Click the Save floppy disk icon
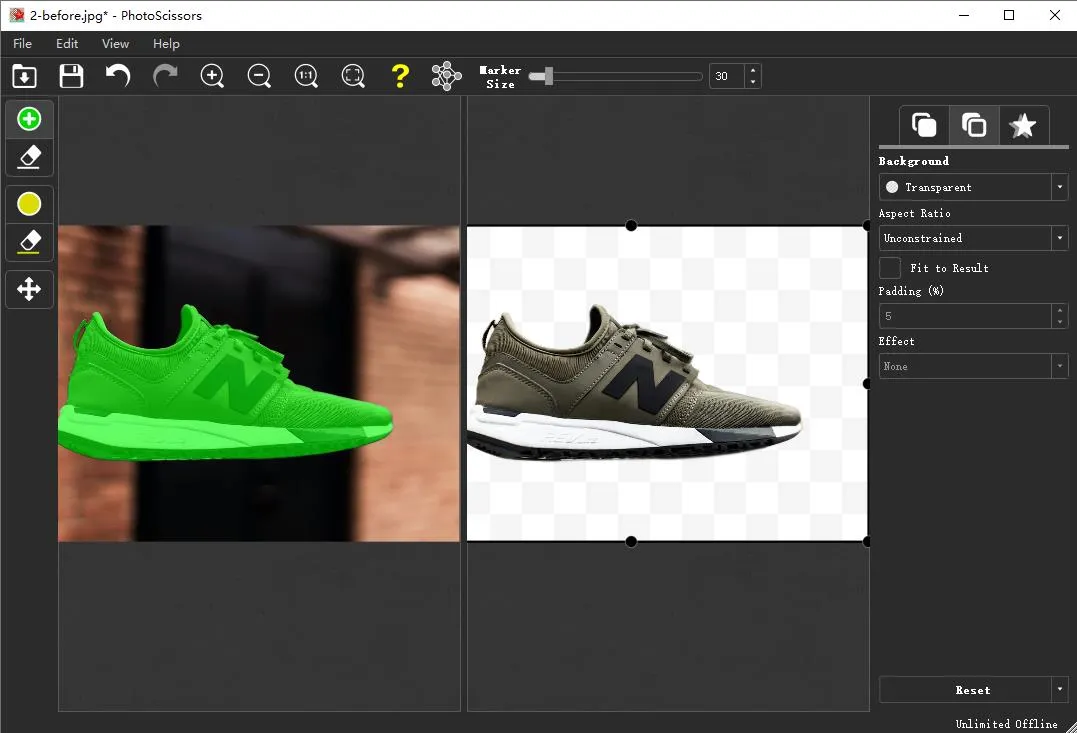Image resolution: width=1077 pixels, height=733 pixels. pos(71,76)
